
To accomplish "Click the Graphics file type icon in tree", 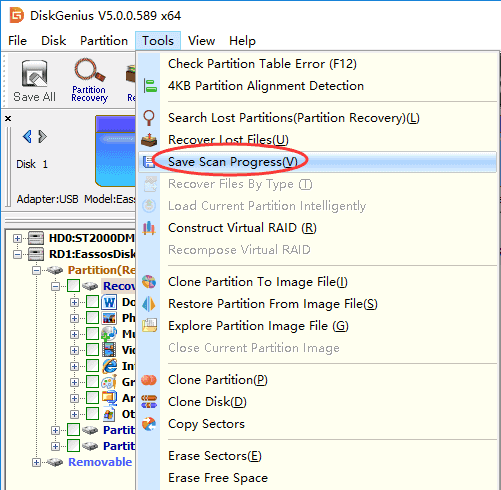I will [109, 382].
